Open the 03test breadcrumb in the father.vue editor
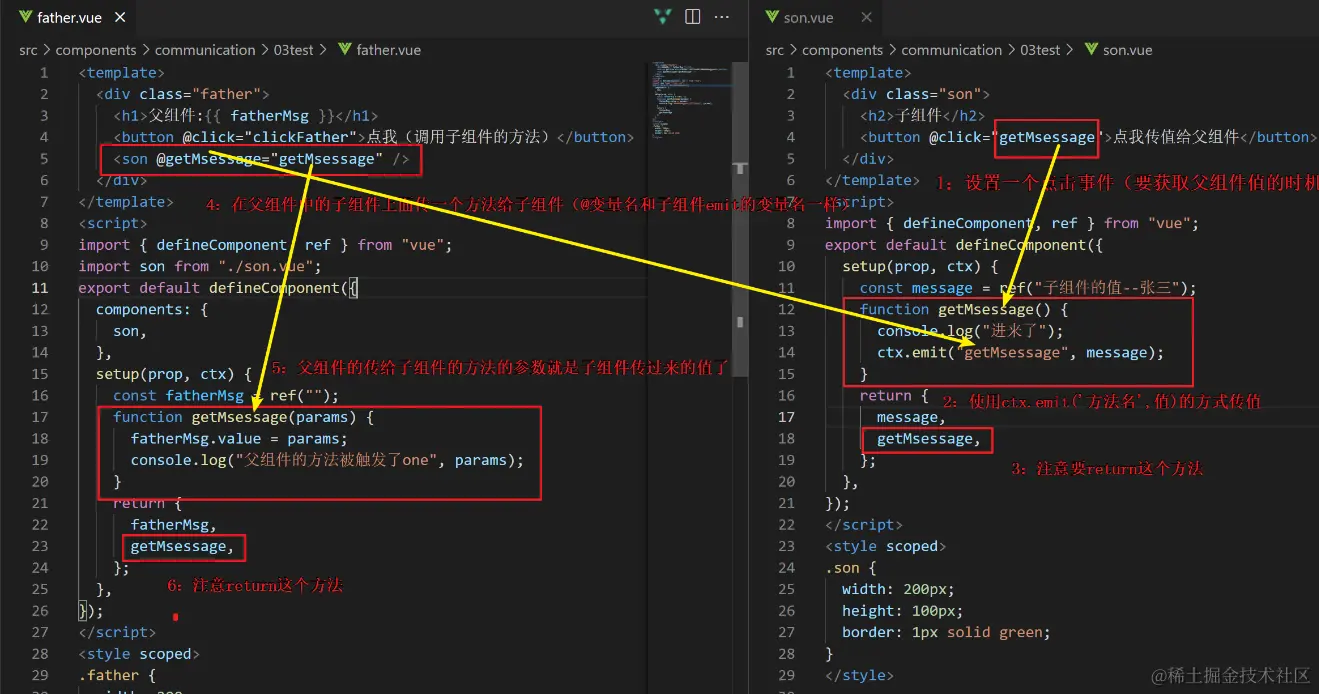This screenshot has width=1319, height=694. [294, 50]
